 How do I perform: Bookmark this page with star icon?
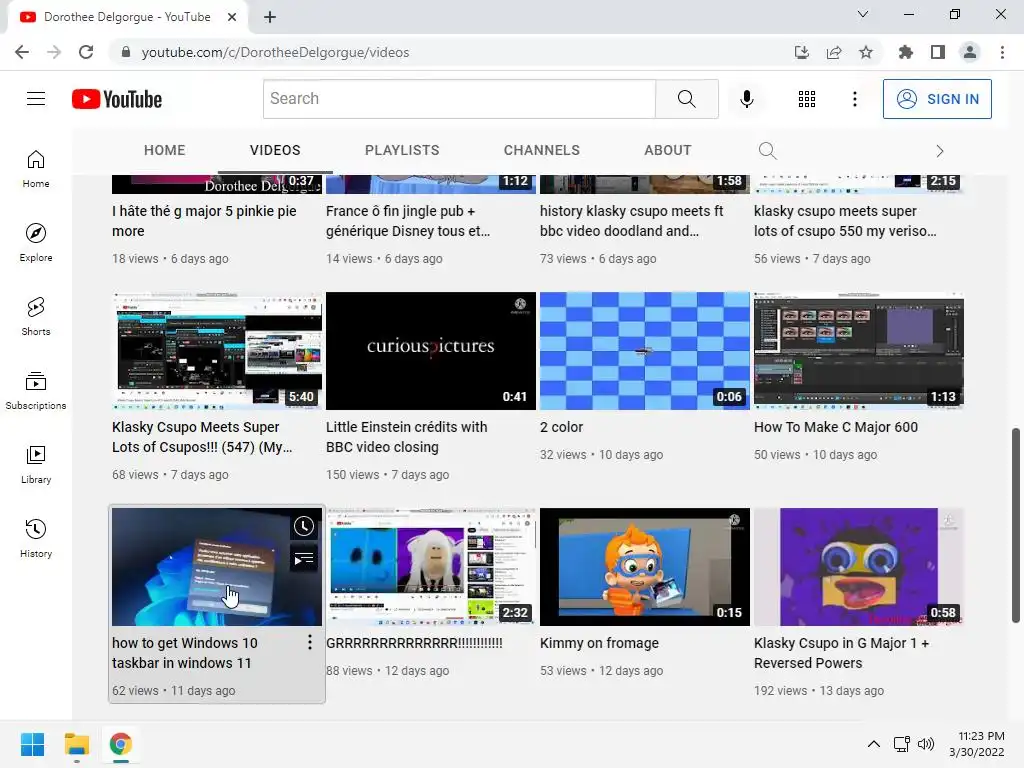click(x=866, y=52)
